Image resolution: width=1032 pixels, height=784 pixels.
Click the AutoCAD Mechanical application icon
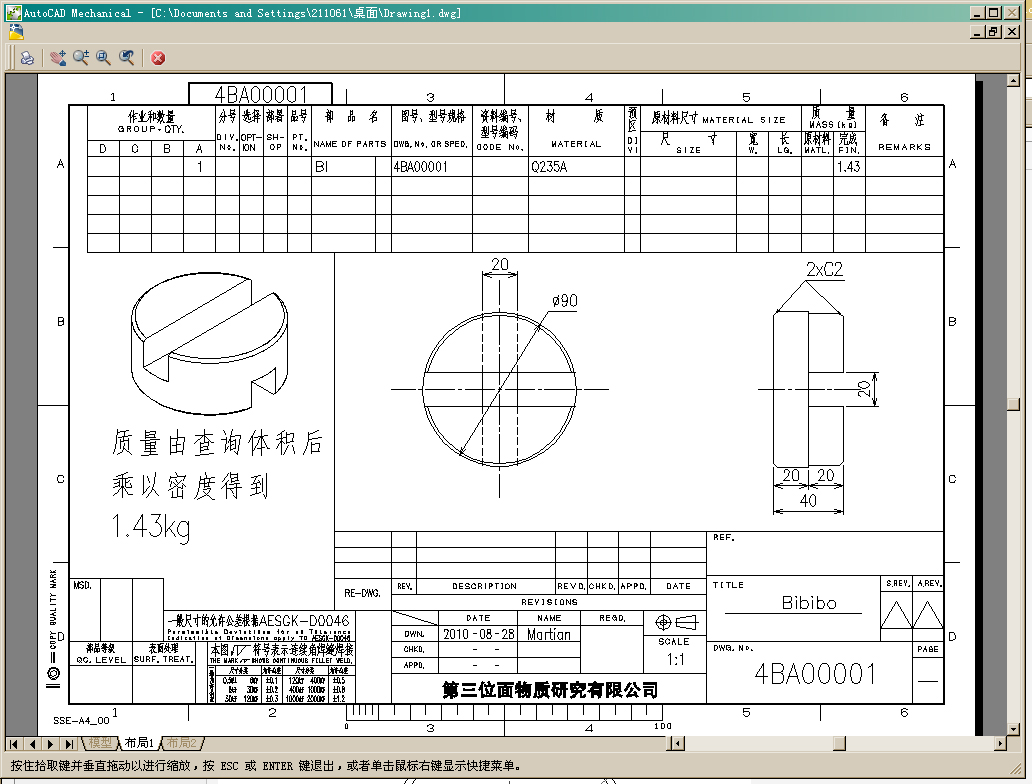[13, 13]
